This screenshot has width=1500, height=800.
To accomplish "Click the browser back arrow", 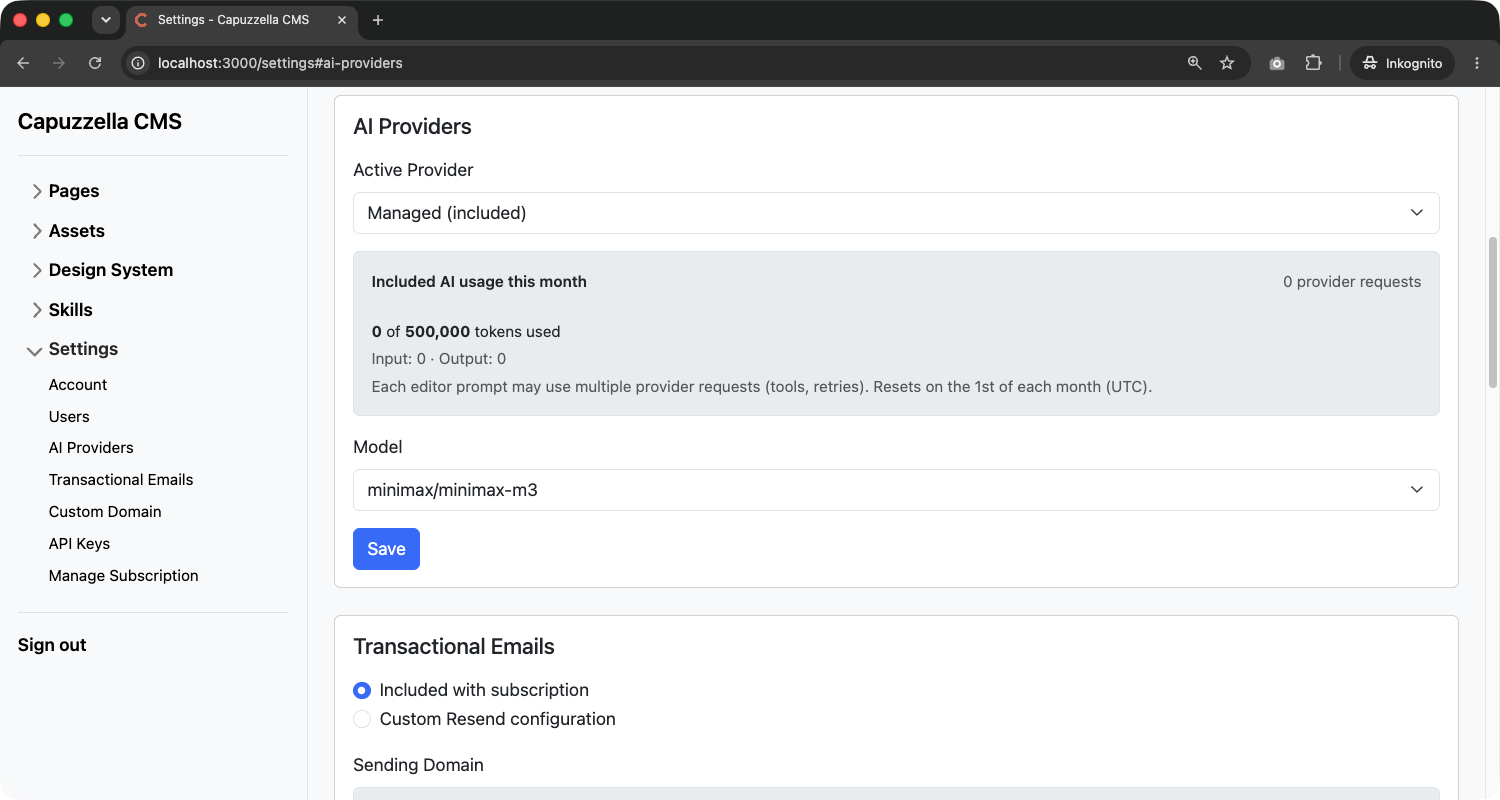I will (23, 63).
